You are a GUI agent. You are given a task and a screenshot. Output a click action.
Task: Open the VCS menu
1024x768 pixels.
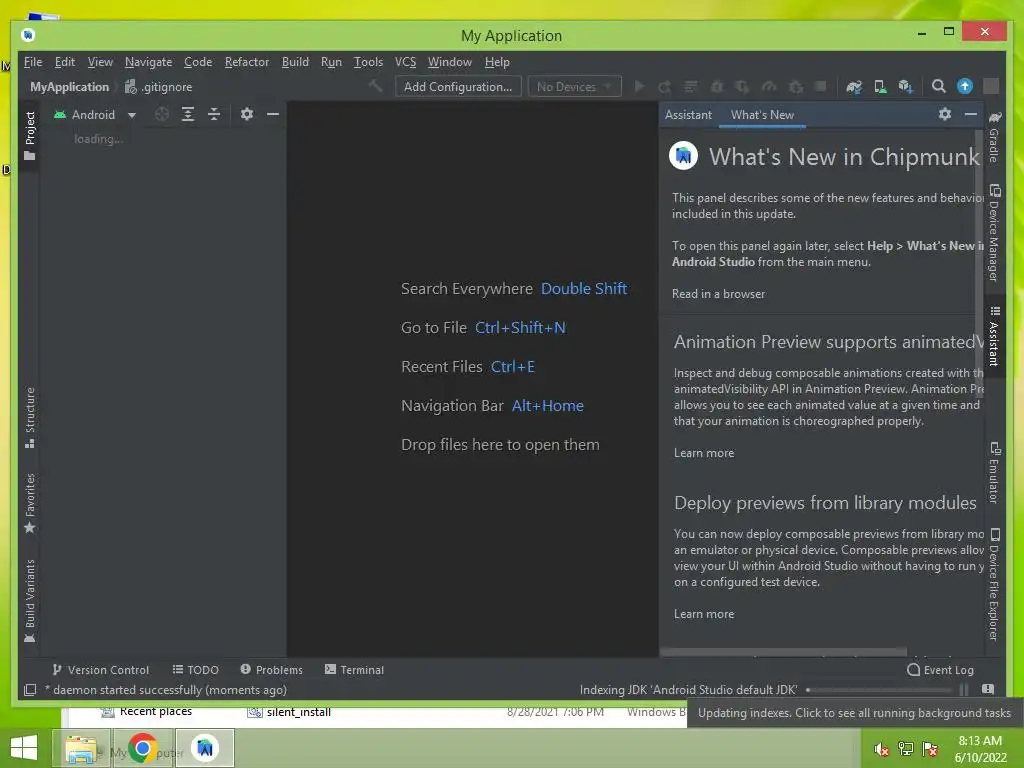pyautogui.click(x=405, y=62)
